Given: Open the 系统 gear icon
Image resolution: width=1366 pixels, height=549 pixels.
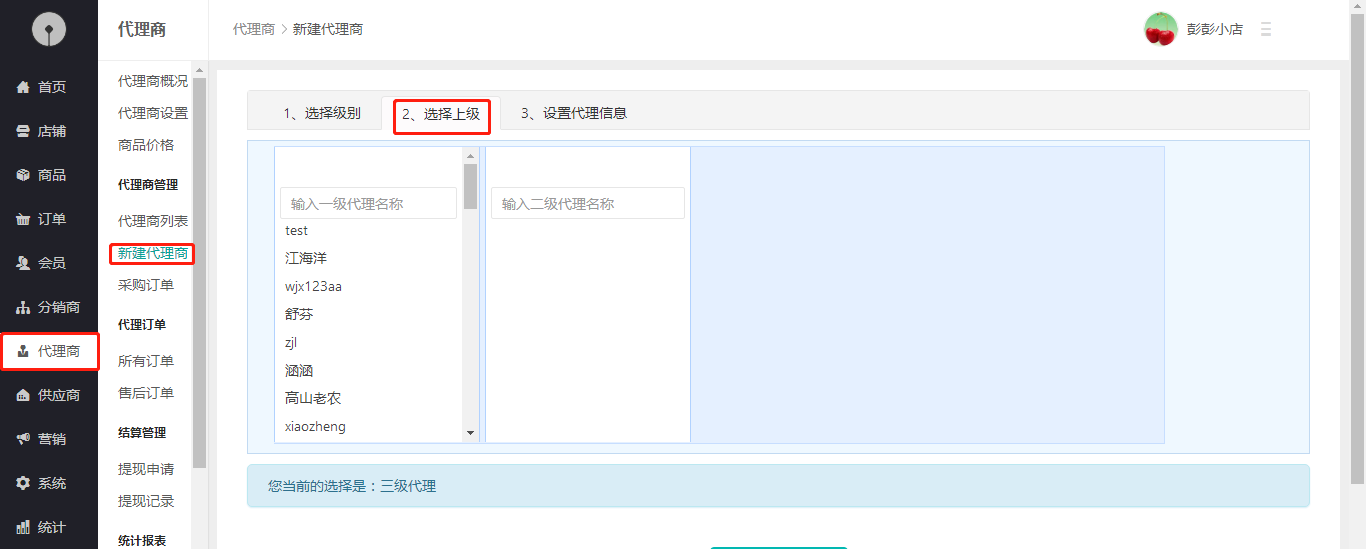Looking at the screenshot, I should 23,483.
